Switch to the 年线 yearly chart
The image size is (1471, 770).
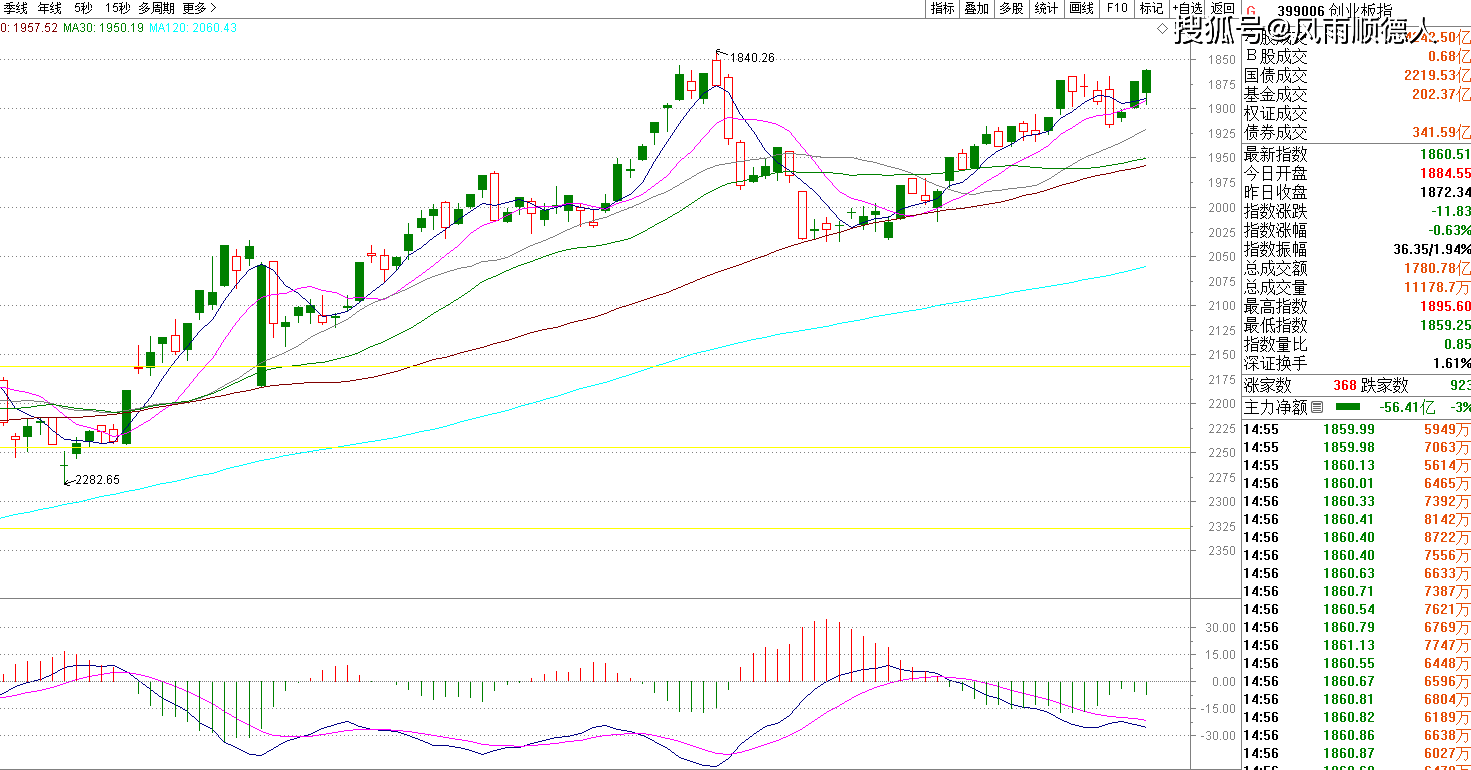(50, 8)
